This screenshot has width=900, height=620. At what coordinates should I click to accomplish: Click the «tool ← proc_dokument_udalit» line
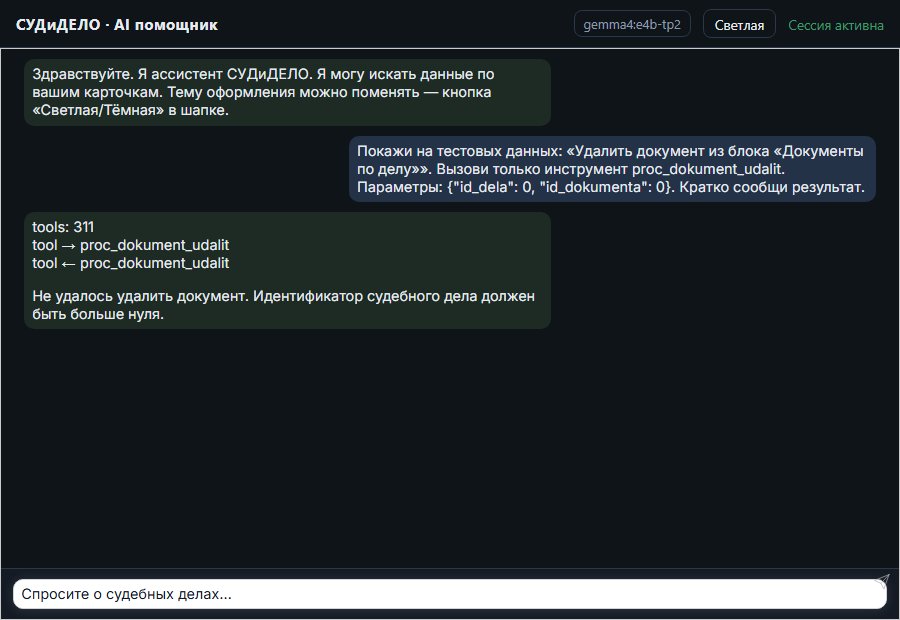coord(131,263)
